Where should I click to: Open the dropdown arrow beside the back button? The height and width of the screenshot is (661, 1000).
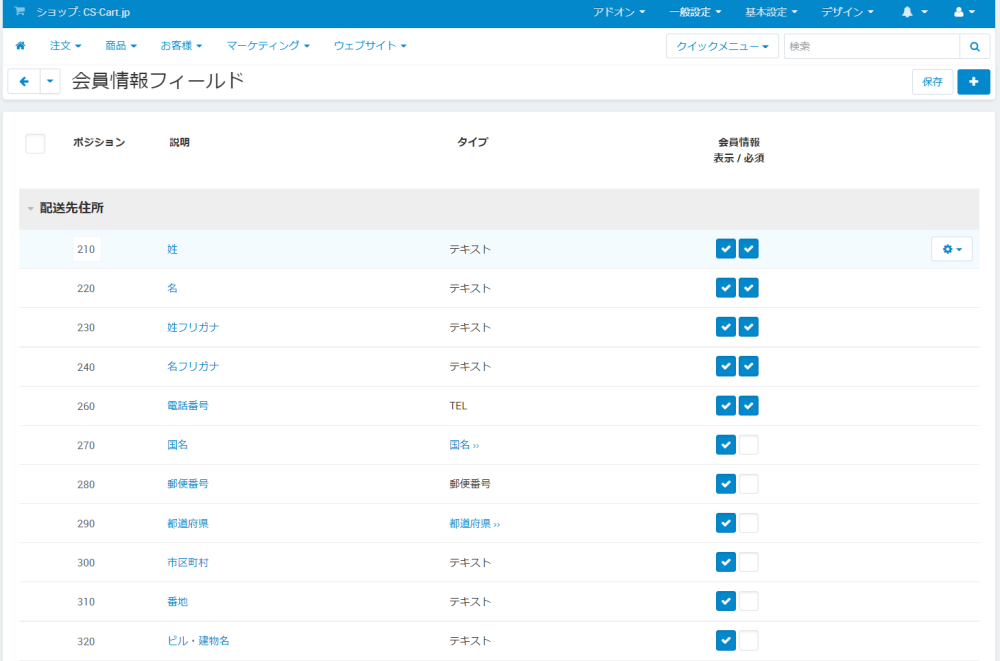pos(50,82)
